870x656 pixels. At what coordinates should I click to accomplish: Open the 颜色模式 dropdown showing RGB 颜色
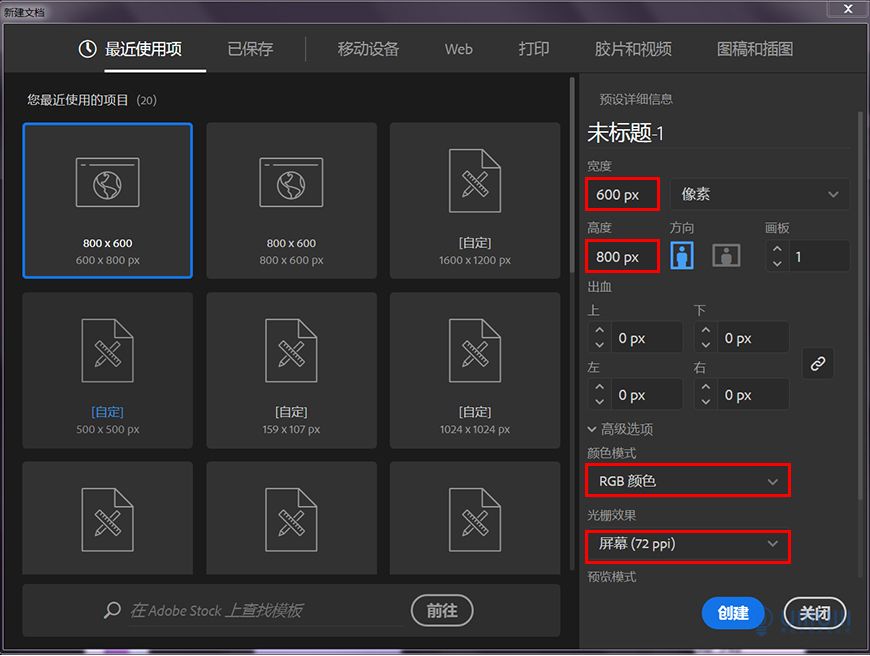pyautogui.click(x=688, y=481)
